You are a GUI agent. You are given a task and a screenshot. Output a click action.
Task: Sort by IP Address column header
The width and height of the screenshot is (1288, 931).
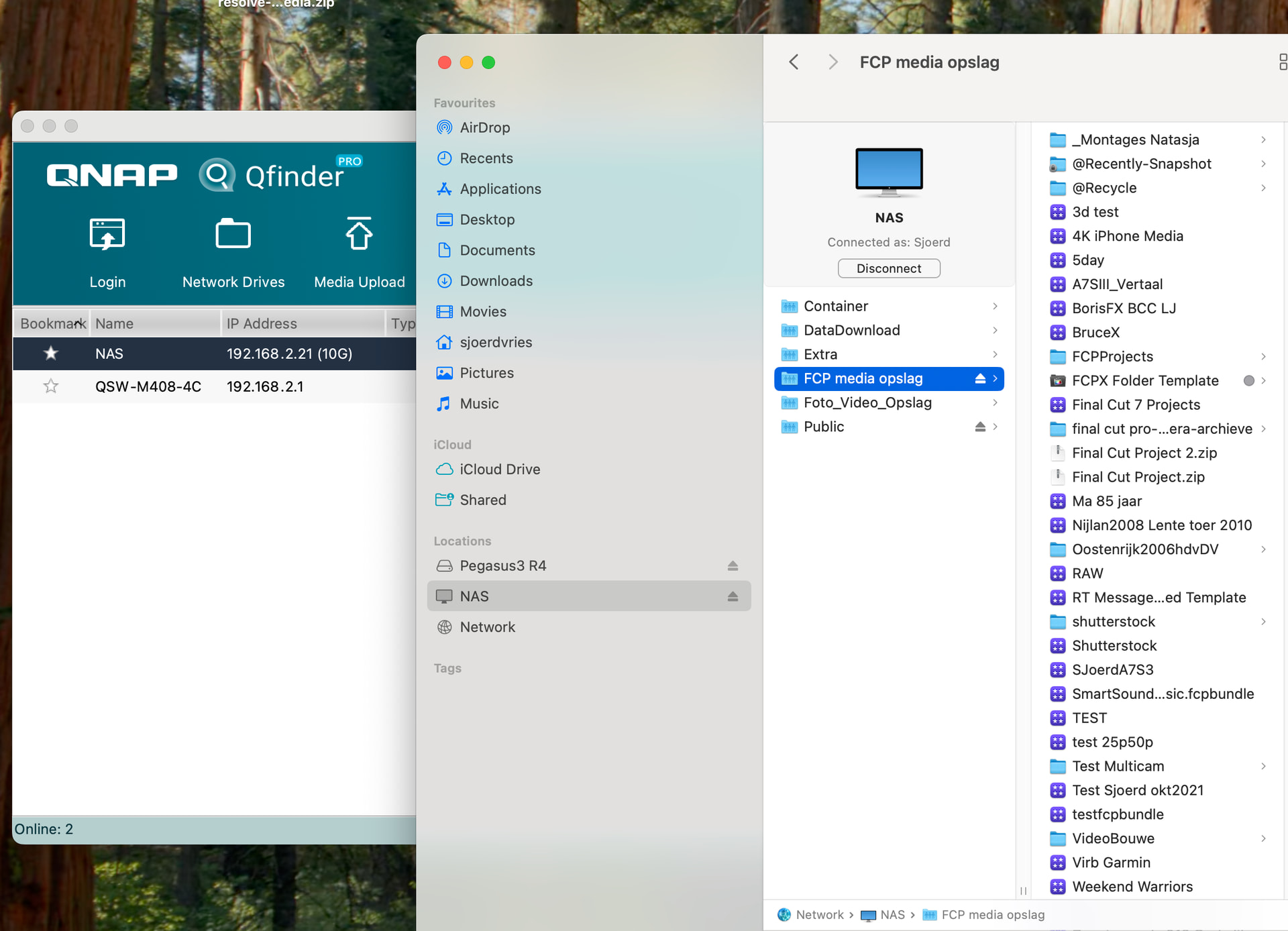coord(262,324)
